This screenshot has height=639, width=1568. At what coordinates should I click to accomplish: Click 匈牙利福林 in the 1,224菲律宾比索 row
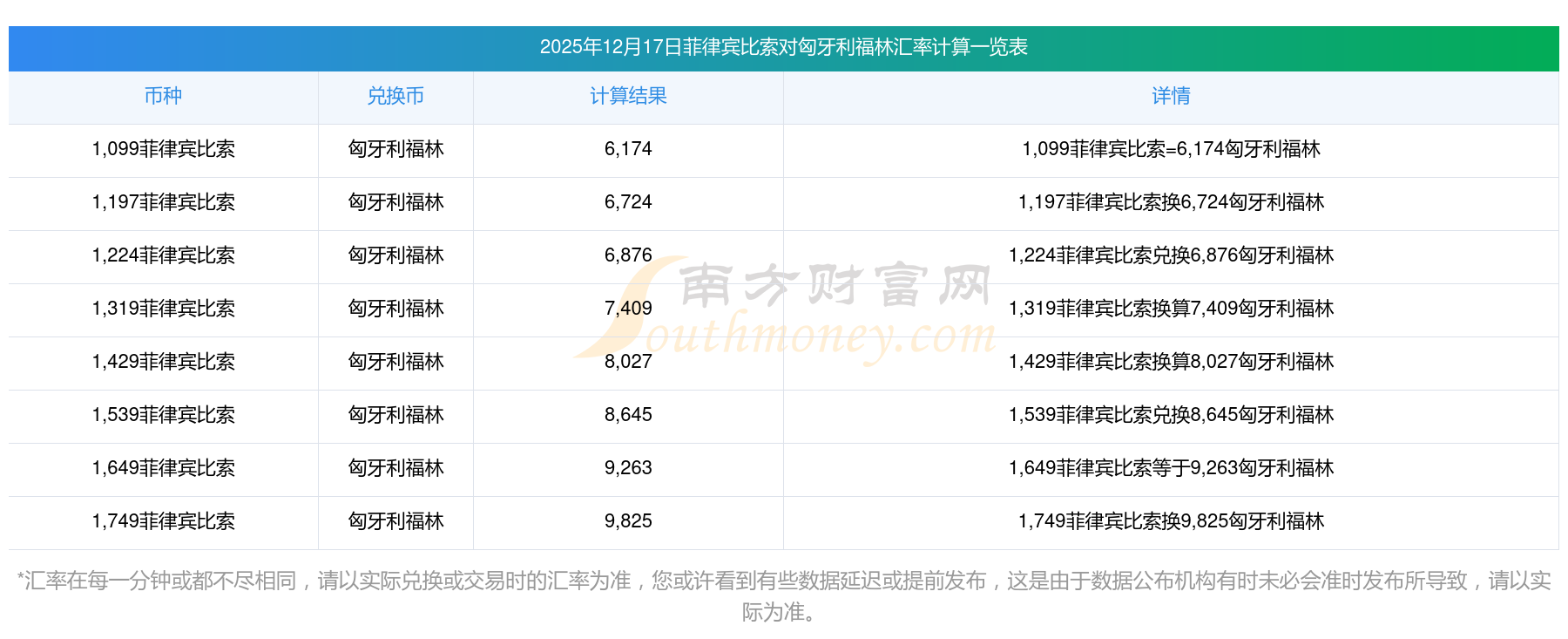(395, 255)
